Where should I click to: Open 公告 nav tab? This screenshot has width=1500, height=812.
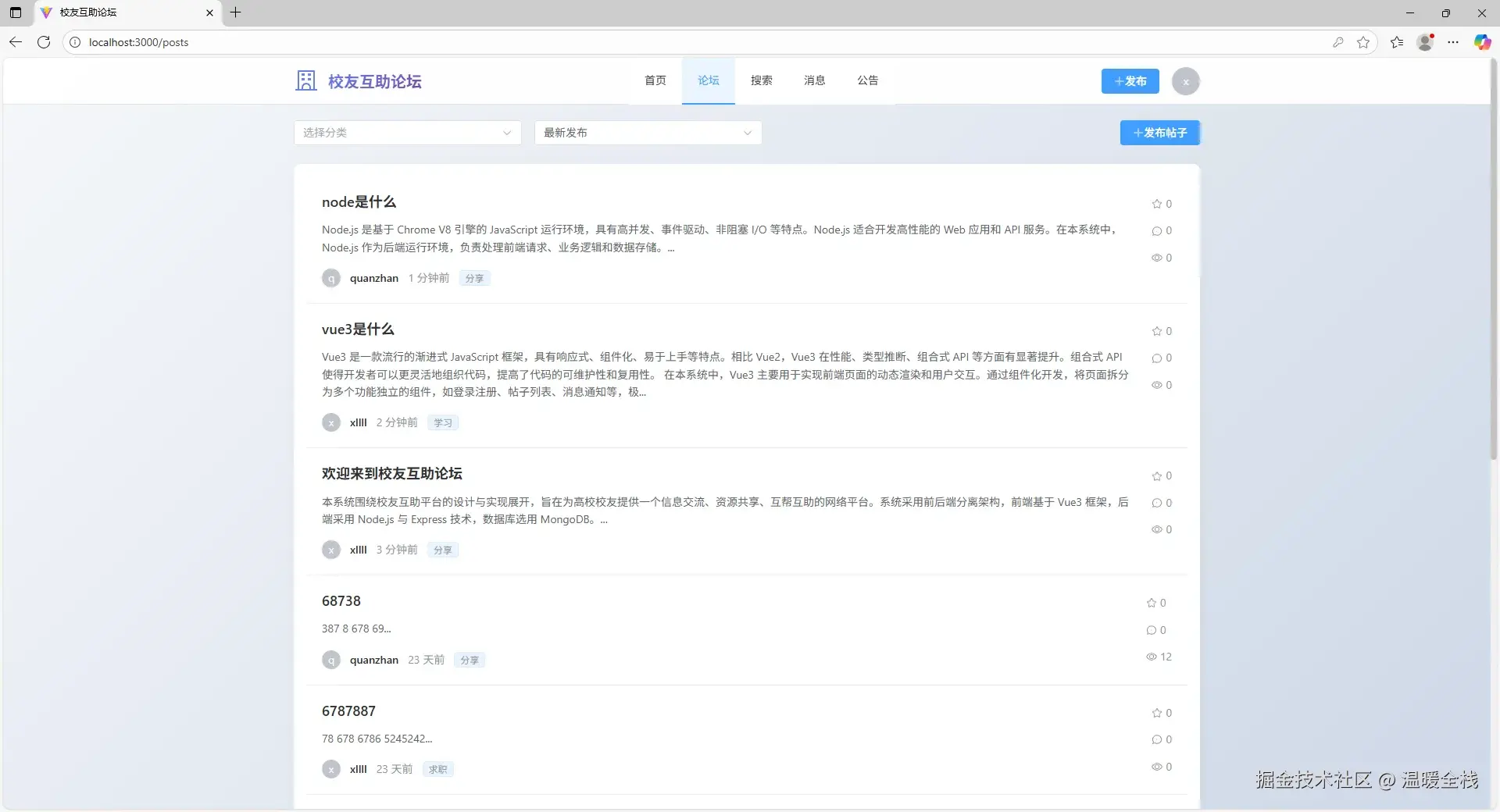pos(868,80)
